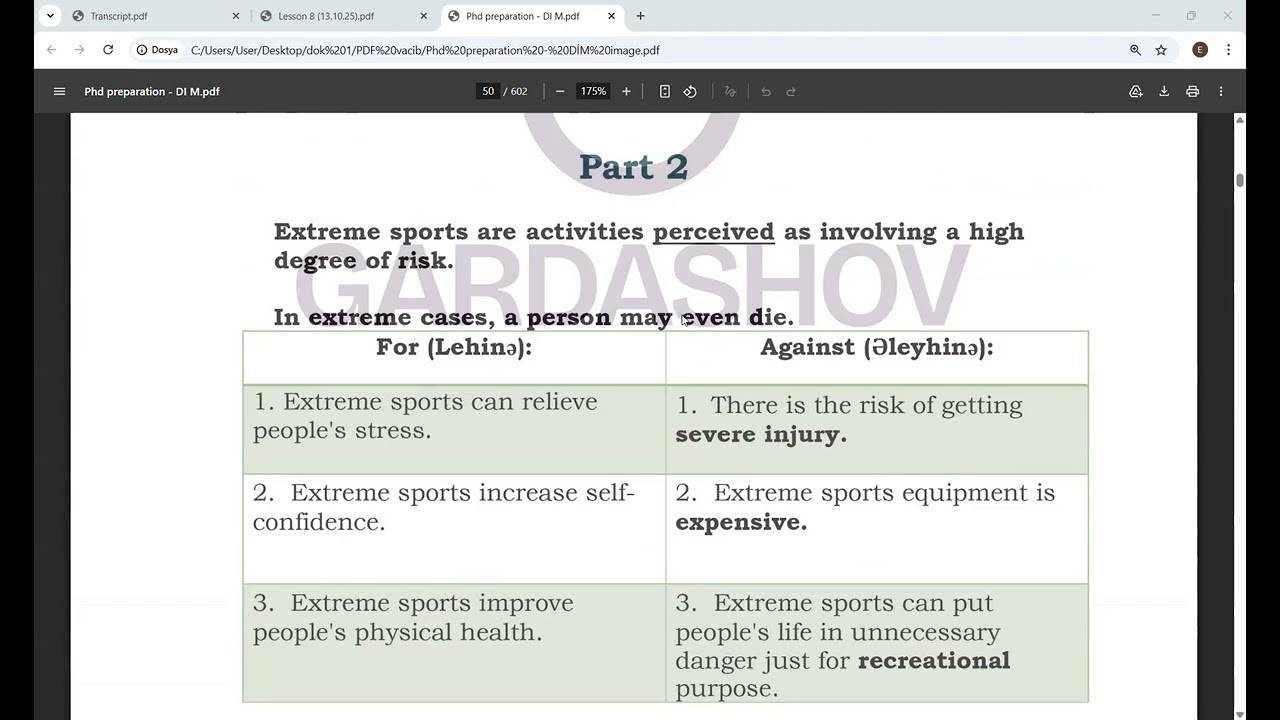
Task: Click the bold word 'expensive.'
Action: [741, 522]
